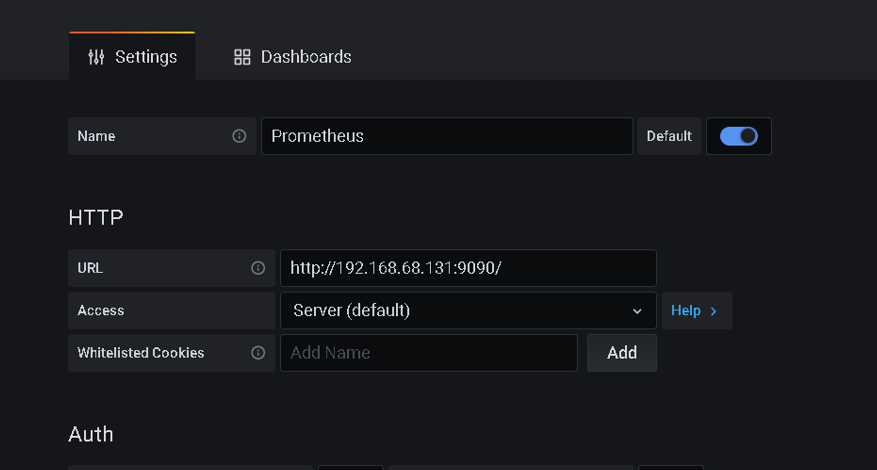The image size is (877, 470).
Task: Click the arrow icon beside Help
Action: click(714, 311)
